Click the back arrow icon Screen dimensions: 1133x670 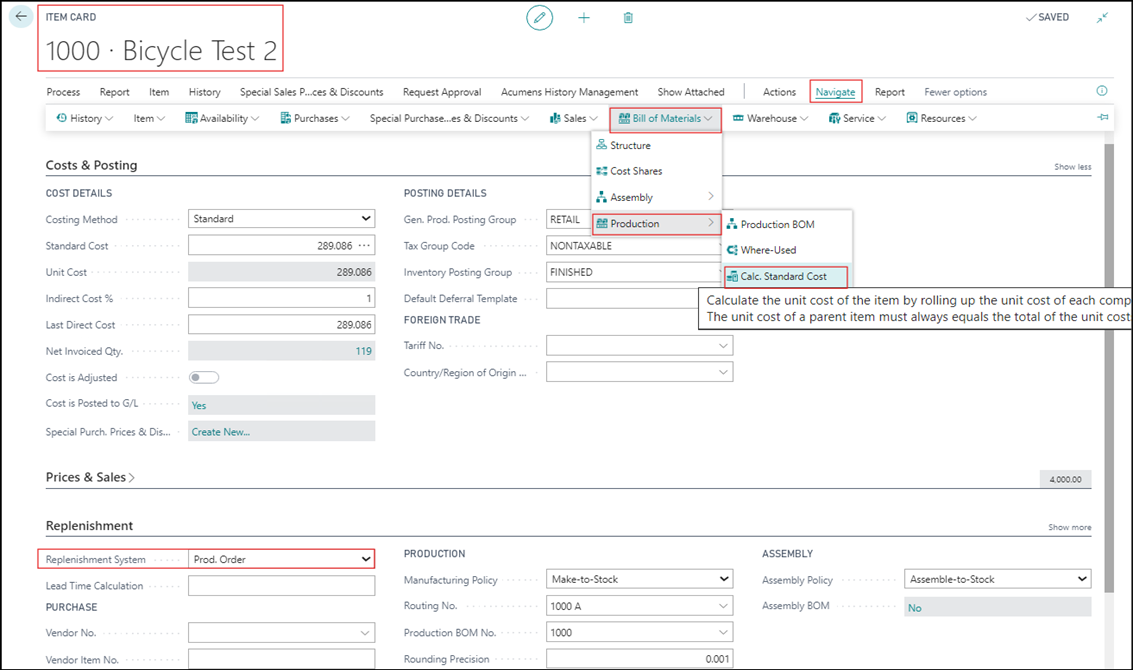(21, 17)
